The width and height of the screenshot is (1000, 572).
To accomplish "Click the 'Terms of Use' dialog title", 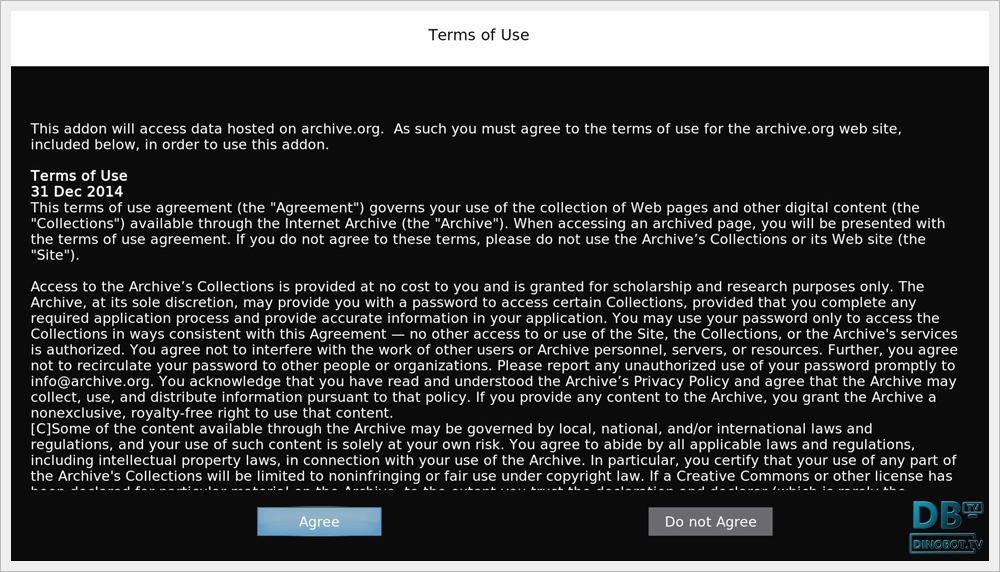I will pyautogui.click(x=478, y=35).
